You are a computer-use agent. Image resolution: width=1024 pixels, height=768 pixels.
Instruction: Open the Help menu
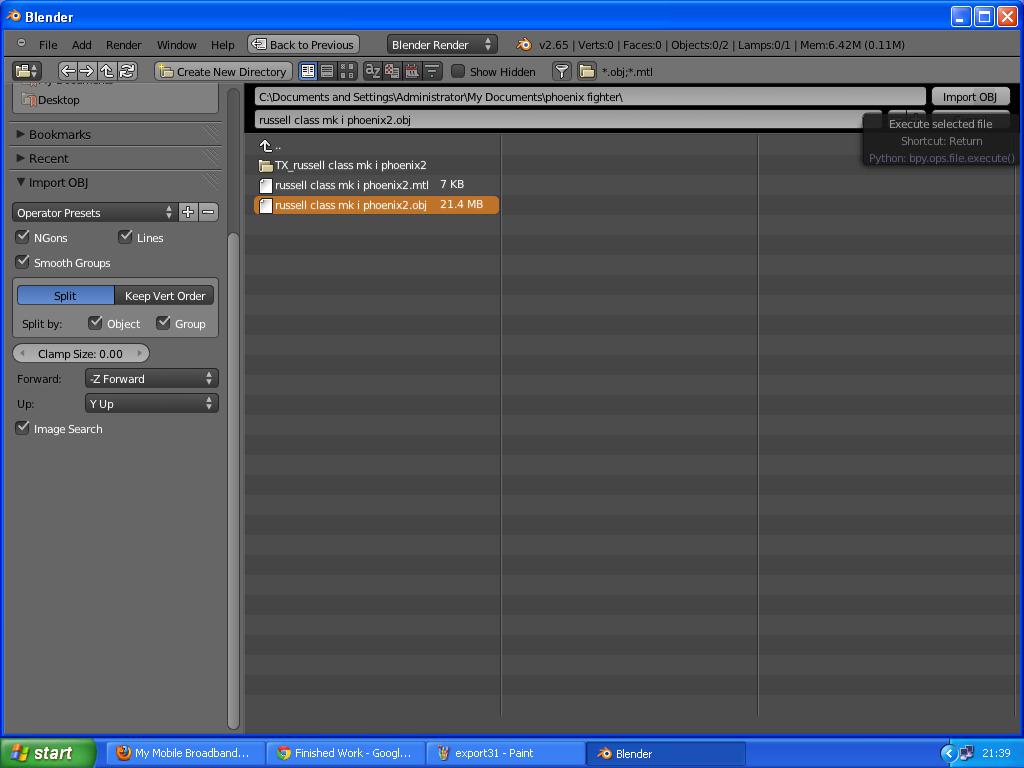222,44
